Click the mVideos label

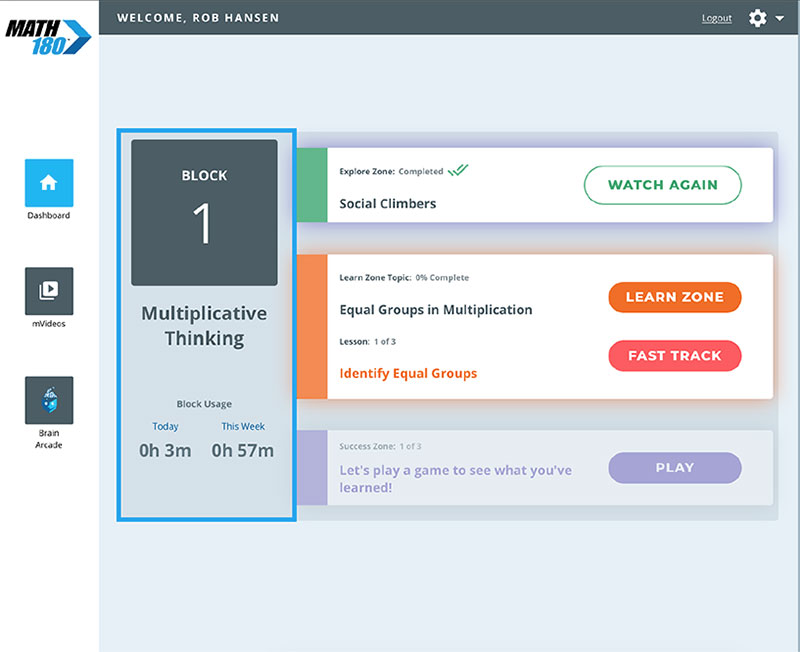pos(48,323)
